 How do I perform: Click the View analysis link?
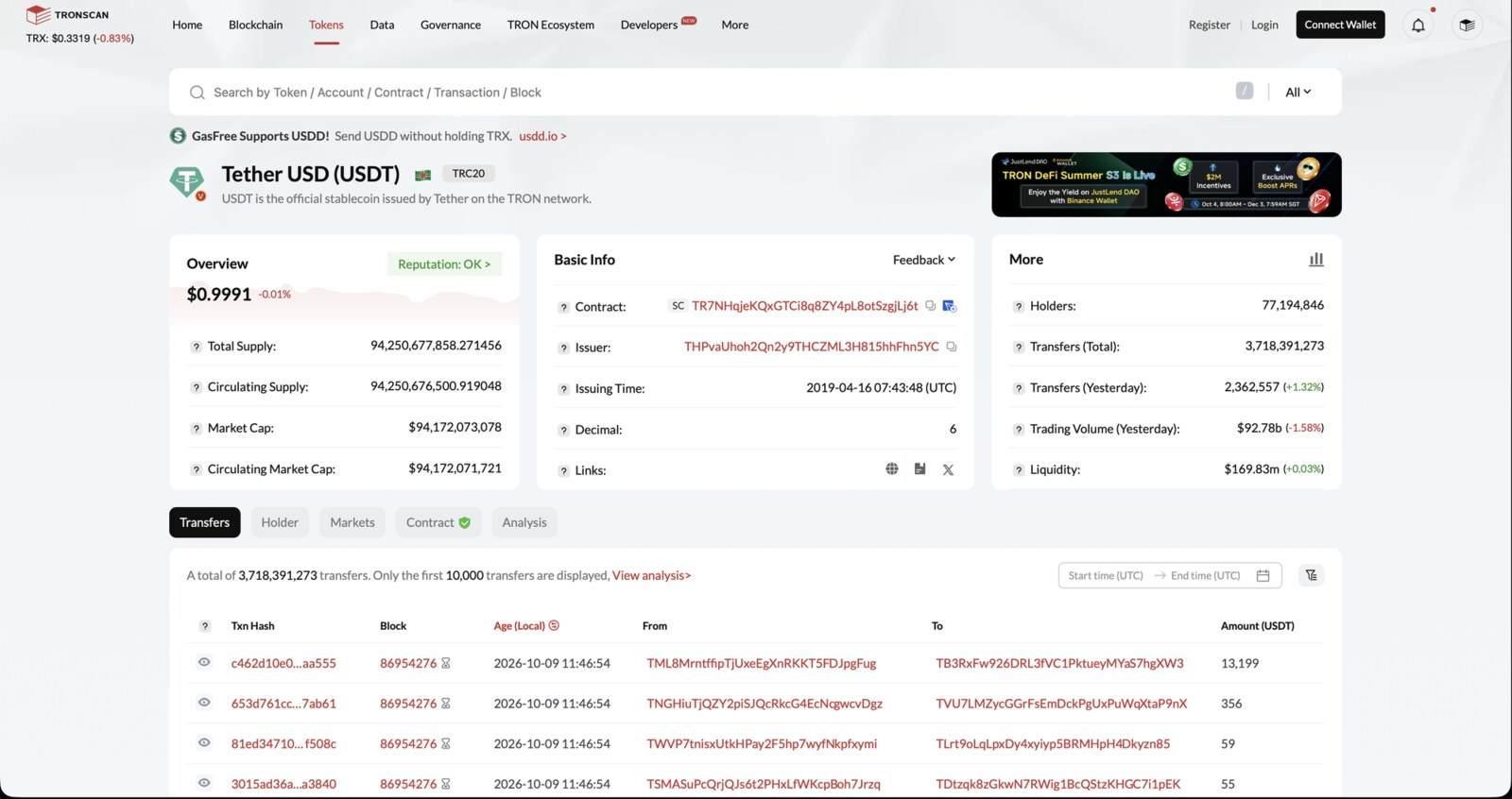(x=651, y=575)
